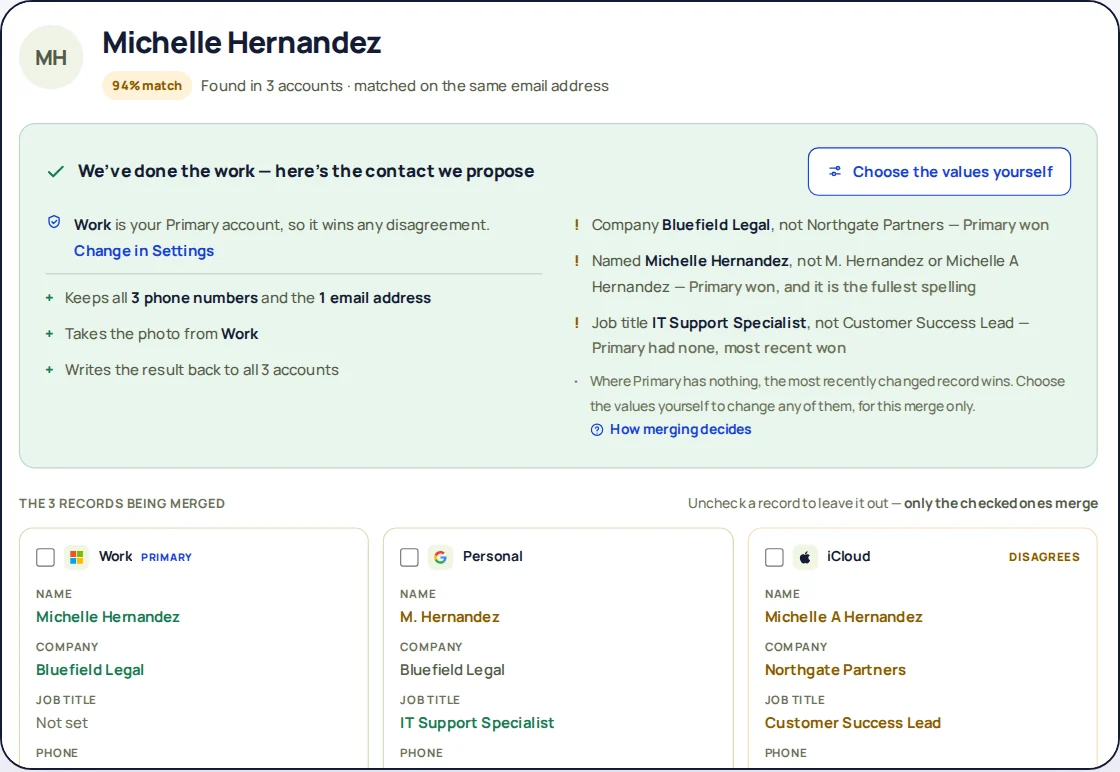Click the Takes the photo from Work line

click(x=161, y=334)
